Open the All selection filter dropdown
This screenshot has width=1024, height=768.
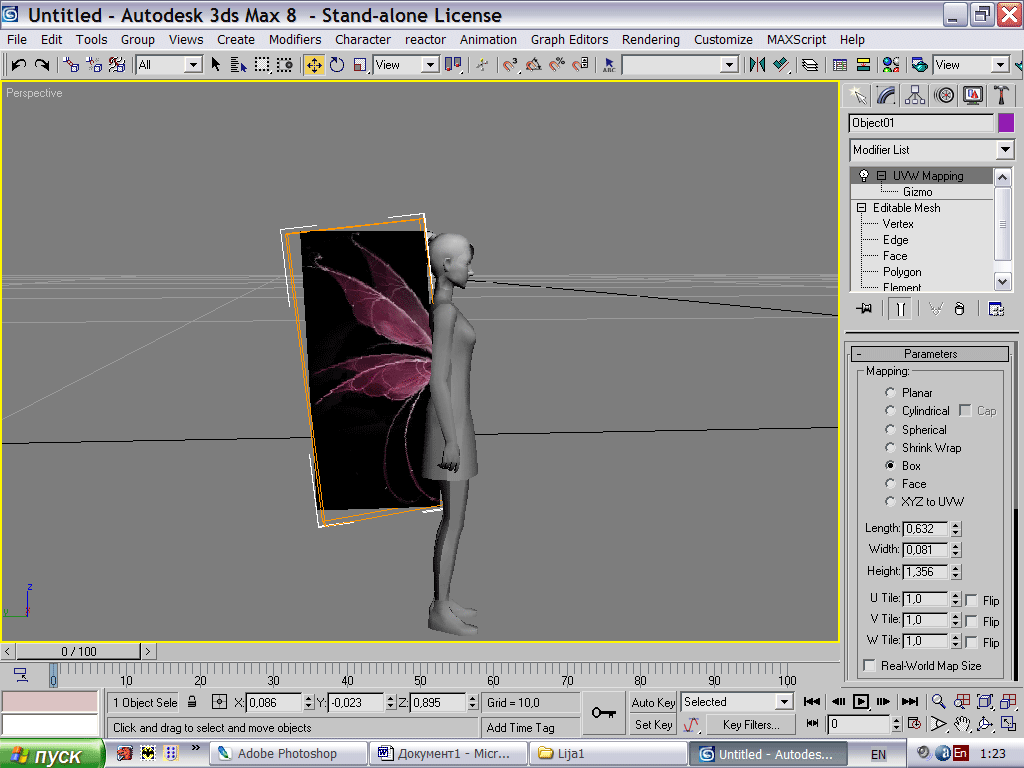click(193, 65)
